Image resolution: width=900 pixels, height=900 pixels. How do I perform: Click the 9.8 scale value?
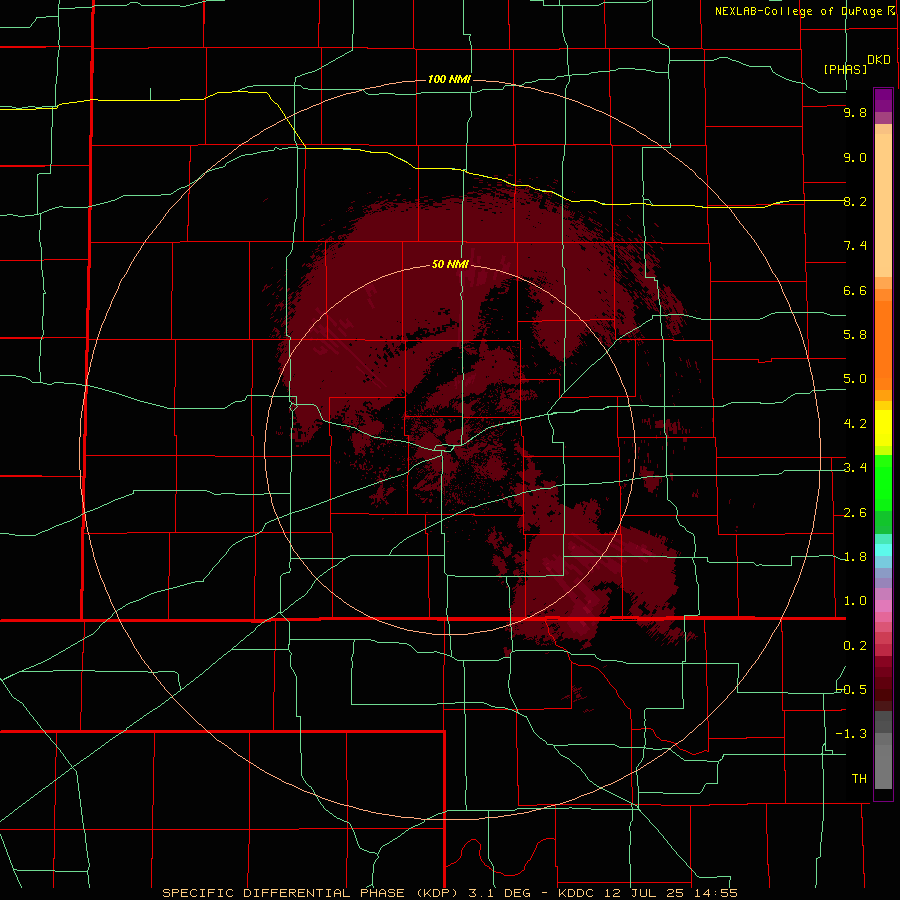[x=855, y=112]
